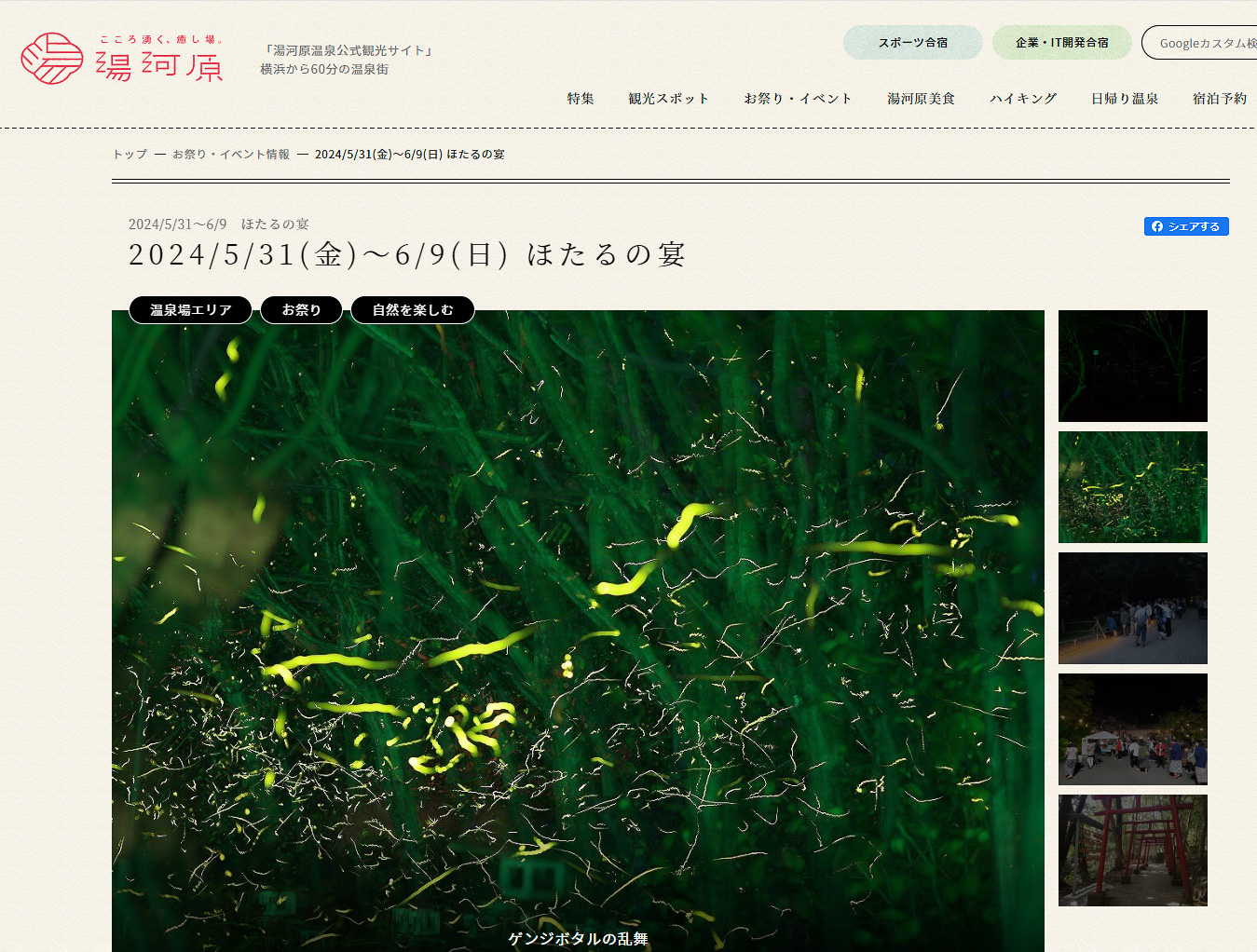Open the 企業・IT開発合宿 button
Viewport: 1257px width, 952px height.
(x=1061, y=43)
